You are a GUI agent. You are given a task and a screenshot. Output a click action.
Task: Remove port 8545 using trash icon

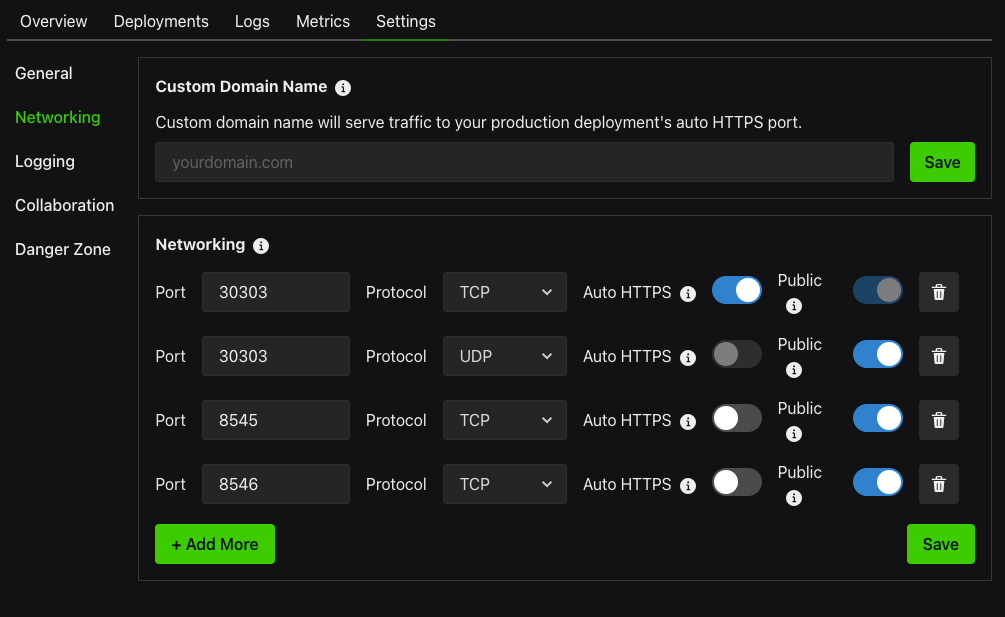click(938, 420)
